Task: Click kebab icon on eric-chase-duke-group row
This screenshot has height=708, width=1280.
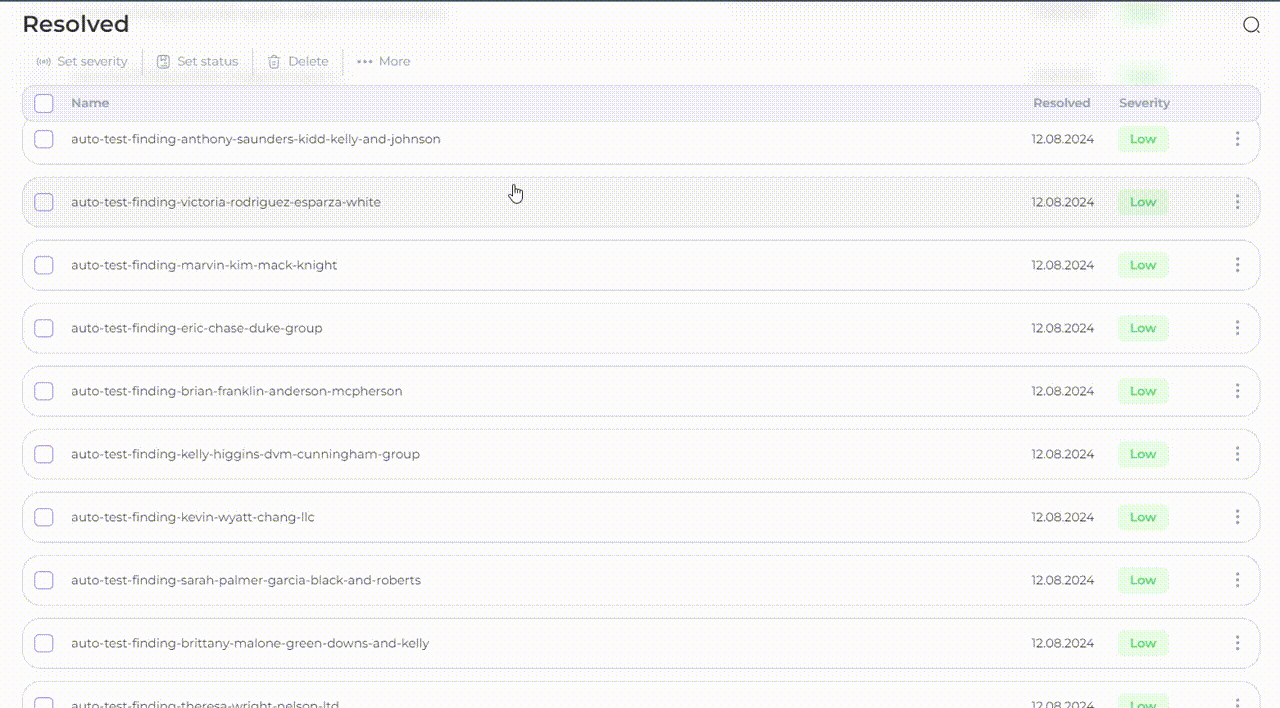Action: tap(1237, 328)
